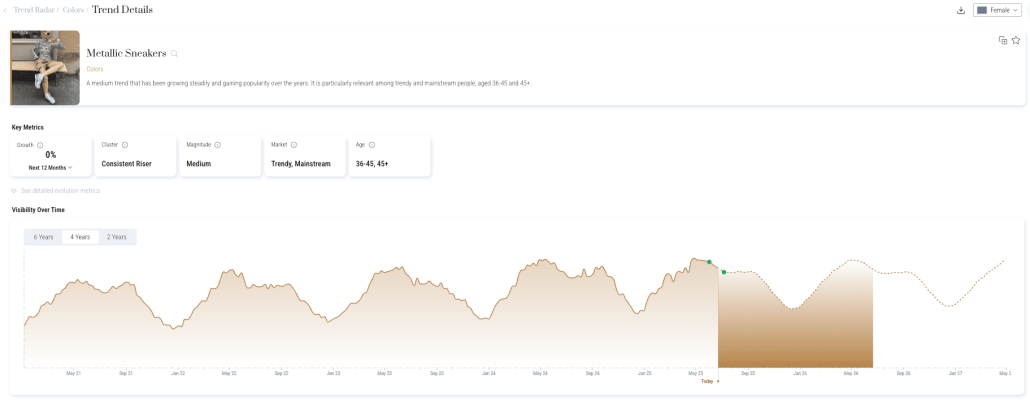Open the Colors breadcrumb link
This screenshot has width=1030, height=405.
click(x=73, y=10)
